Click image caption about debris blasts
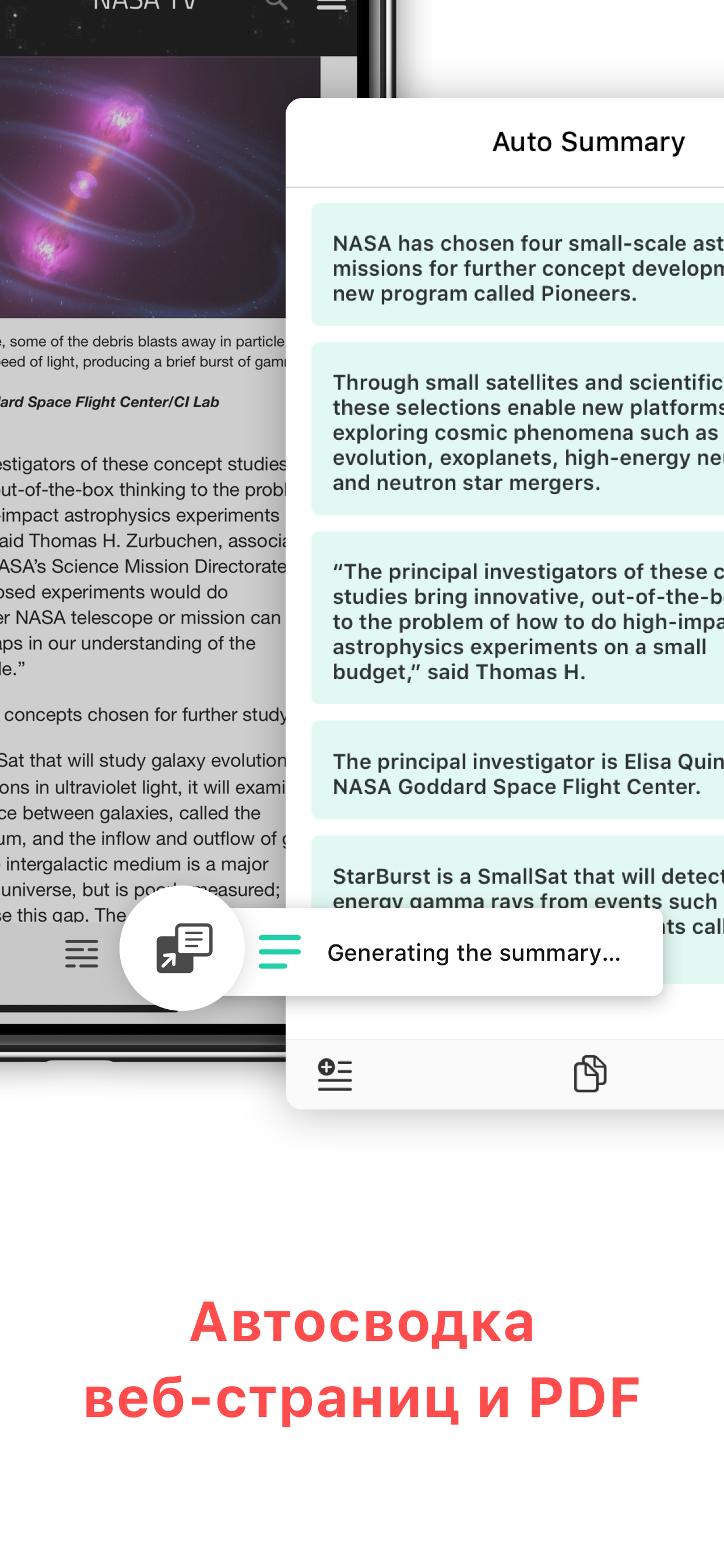 click(142, 352)
